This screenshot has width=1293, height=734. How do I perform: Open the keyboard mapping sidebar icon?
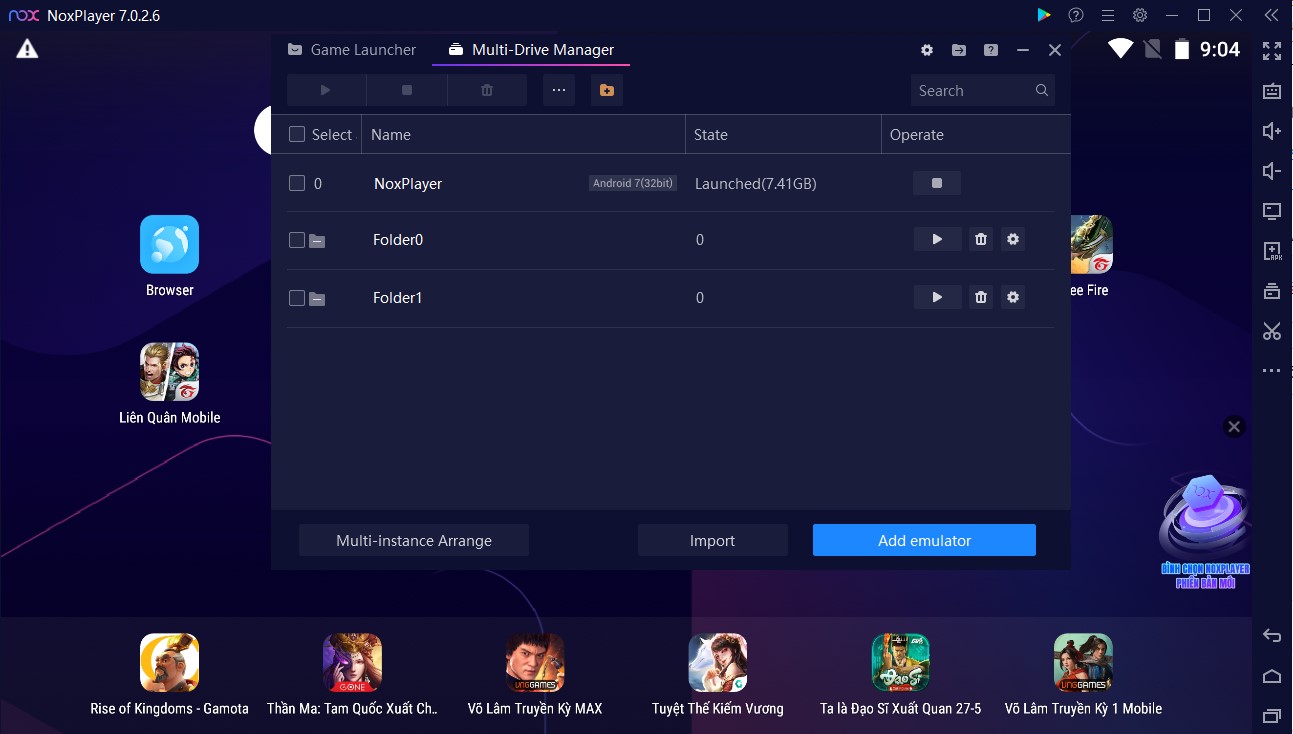point(1271,91)
